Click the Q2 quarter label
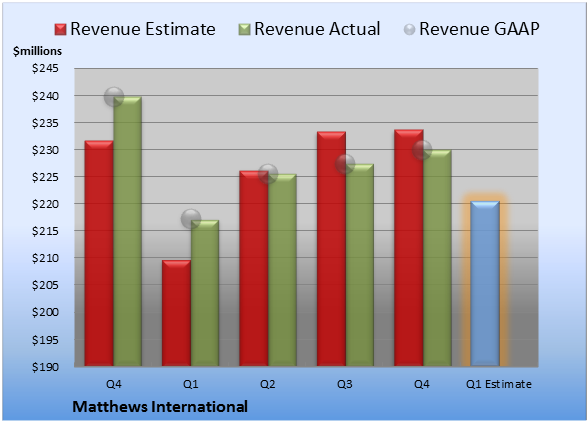The image size is (588, 422). coord(268,384)
